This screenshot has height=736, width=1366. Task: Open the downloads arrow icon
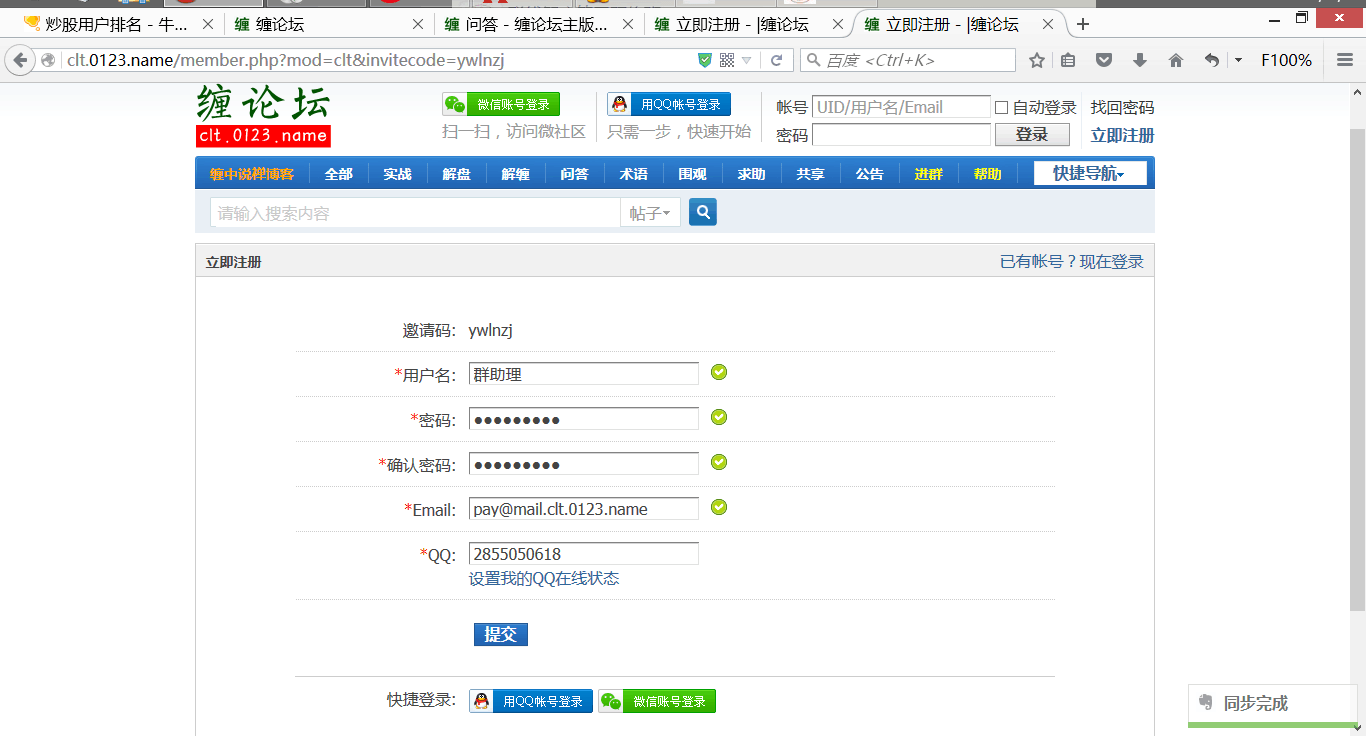(1140, 61)
